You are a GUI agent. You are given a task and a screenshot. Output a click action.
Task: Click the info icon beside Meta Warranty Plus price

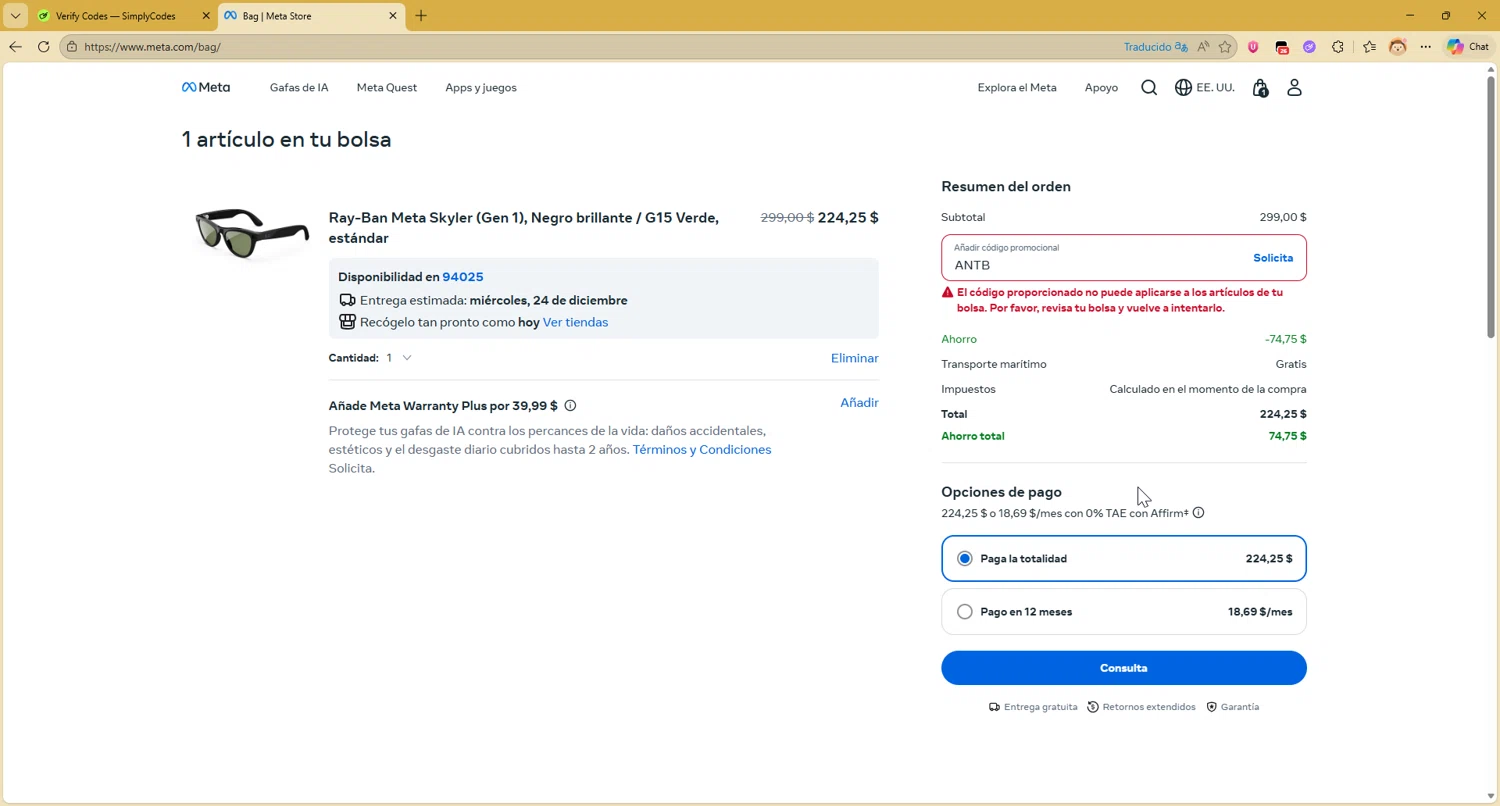click(570, 406)
